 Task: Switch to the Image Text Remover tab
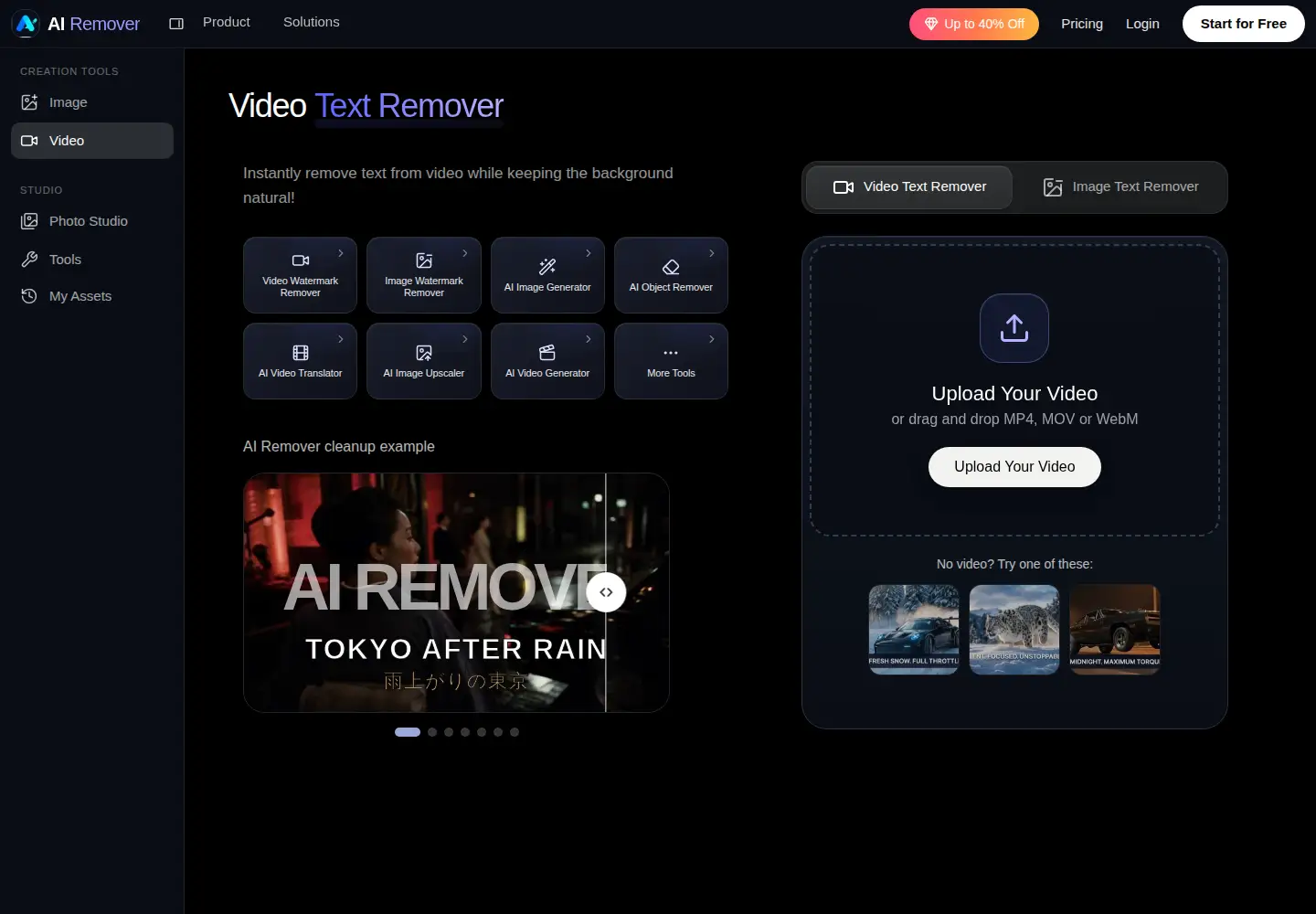[x=1120, y=187]
